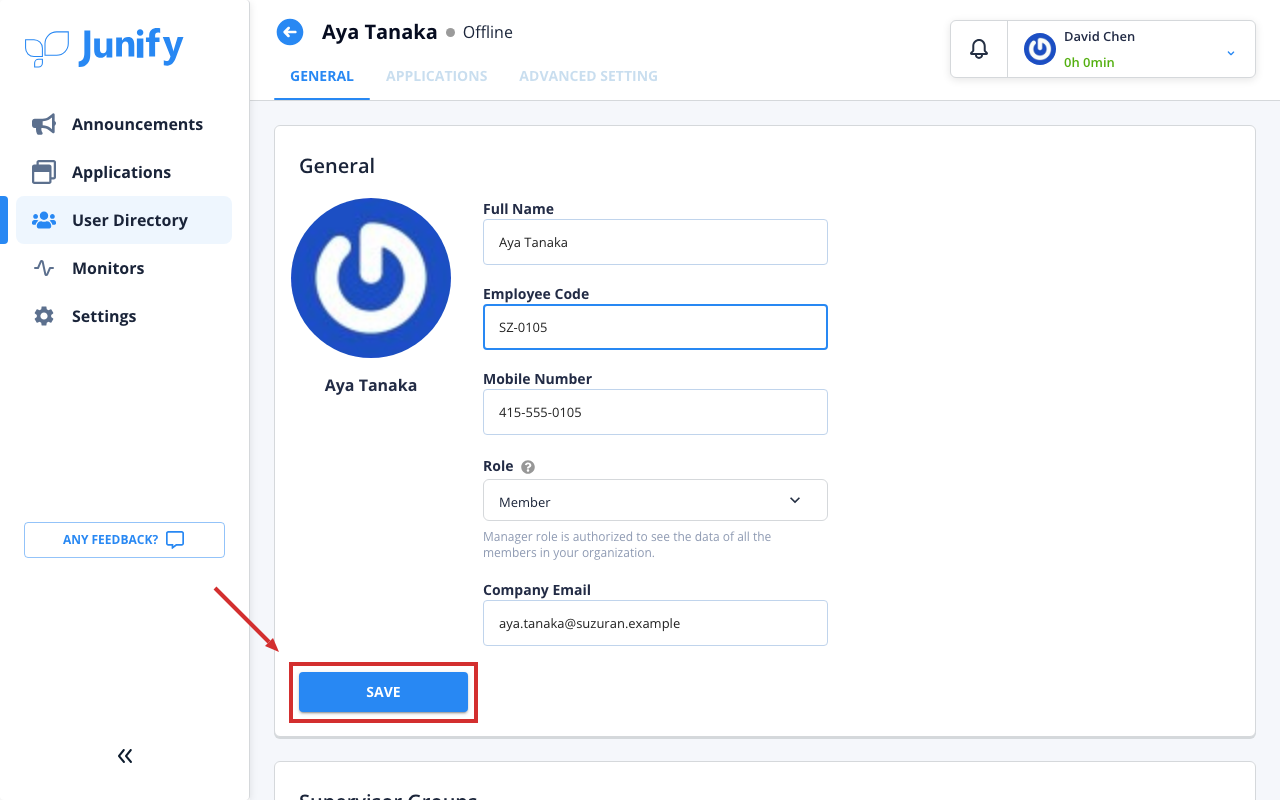
Task: Click the feedback chat bubble icon
Action: point(175,540)
